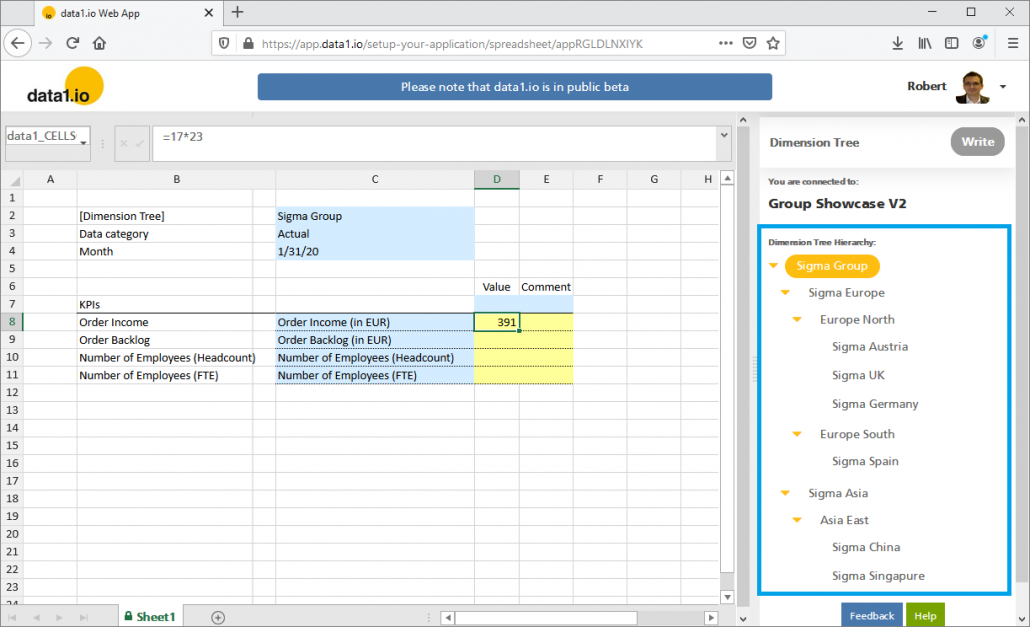
Task: Open the library bookshelf icon
Action: click(924, 43)
